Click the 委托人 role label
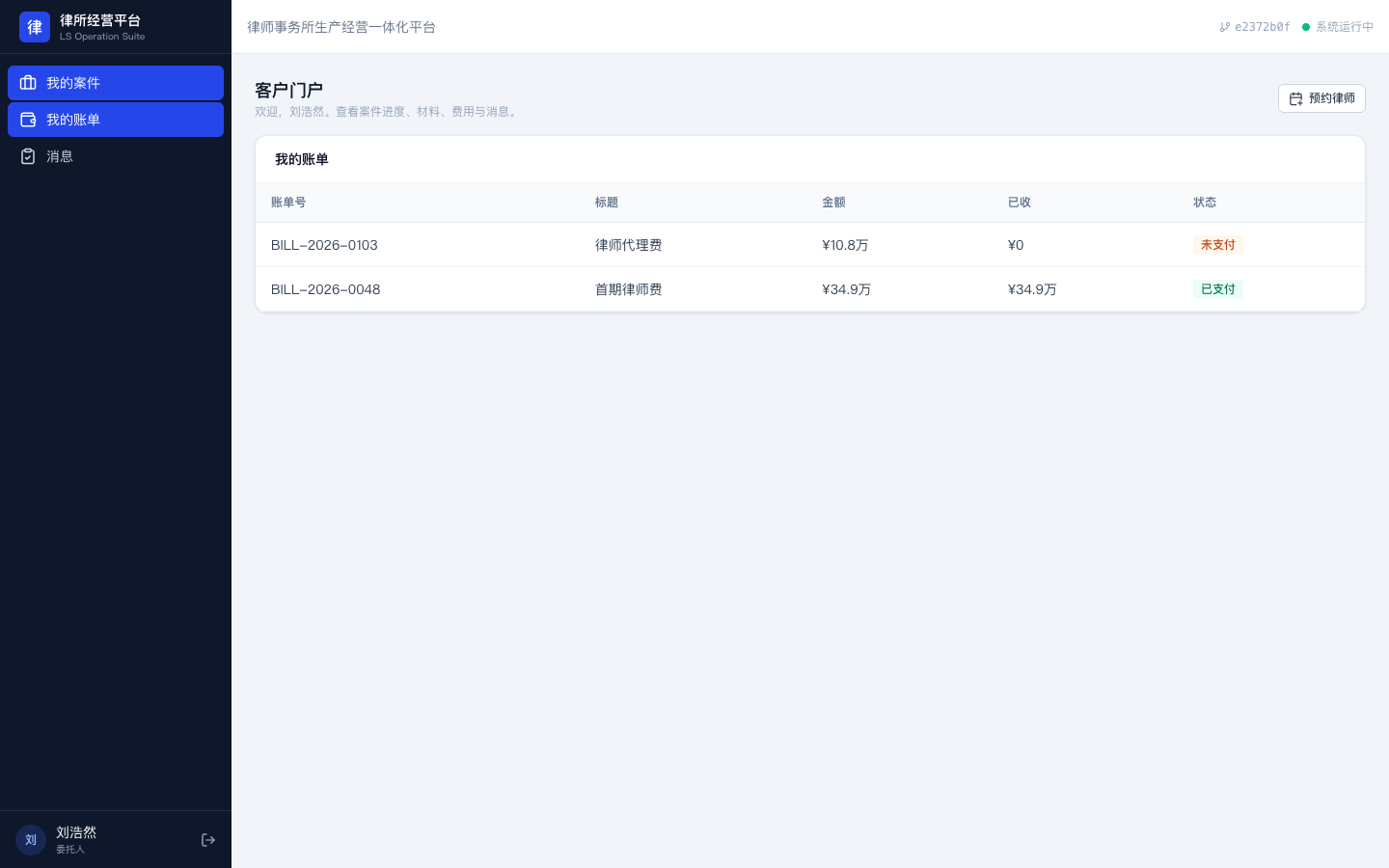 click(x=70, y=850)
